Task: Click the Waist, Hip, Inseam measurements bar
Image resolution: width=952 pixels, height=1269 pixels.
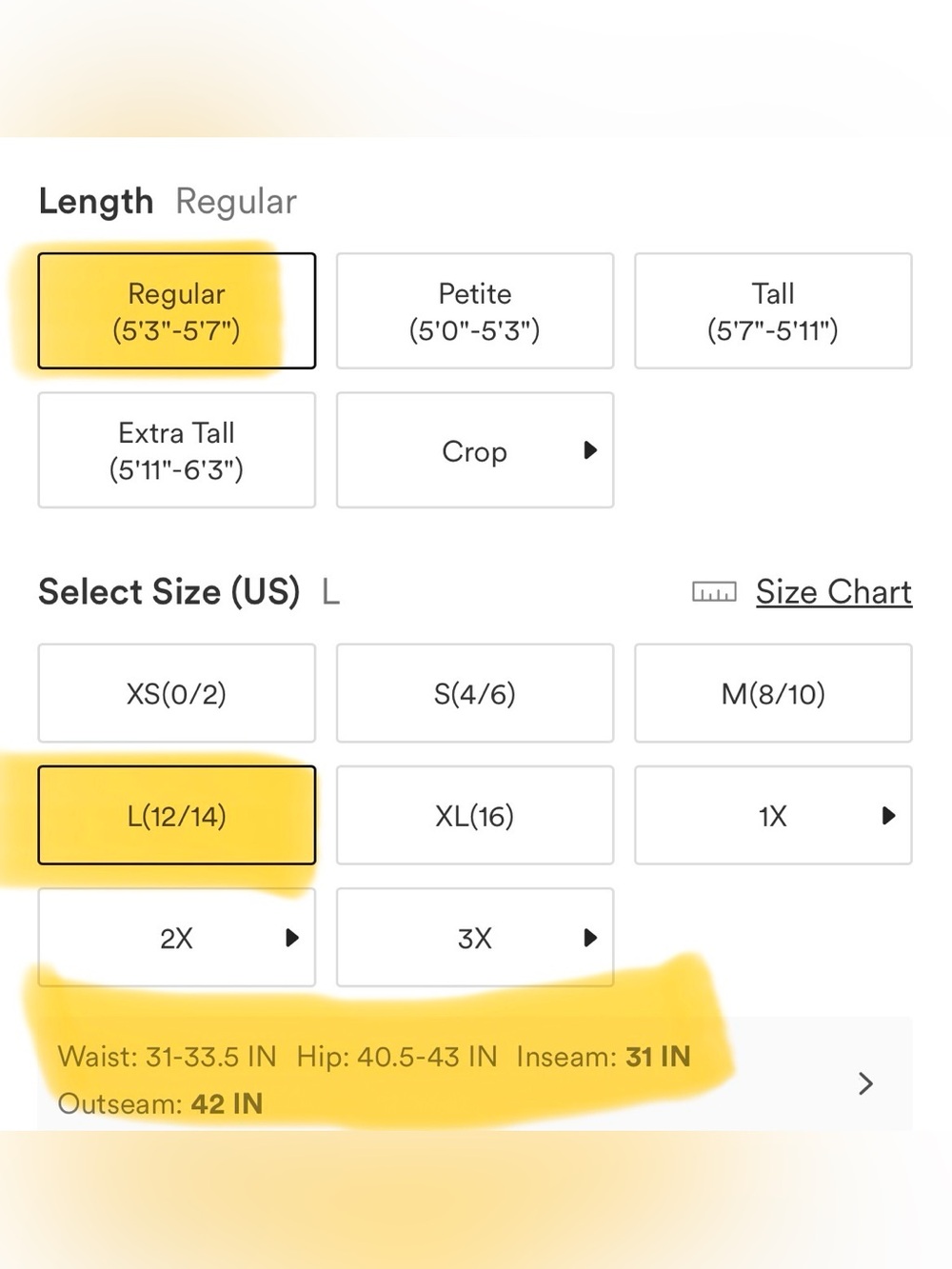Action: (x=475, y=1074)
